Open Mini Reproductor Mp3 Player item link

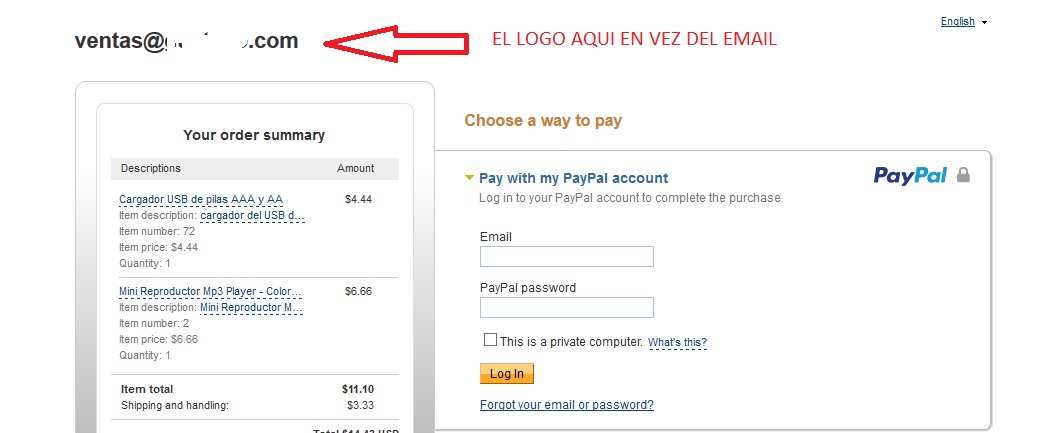(211, 292)
